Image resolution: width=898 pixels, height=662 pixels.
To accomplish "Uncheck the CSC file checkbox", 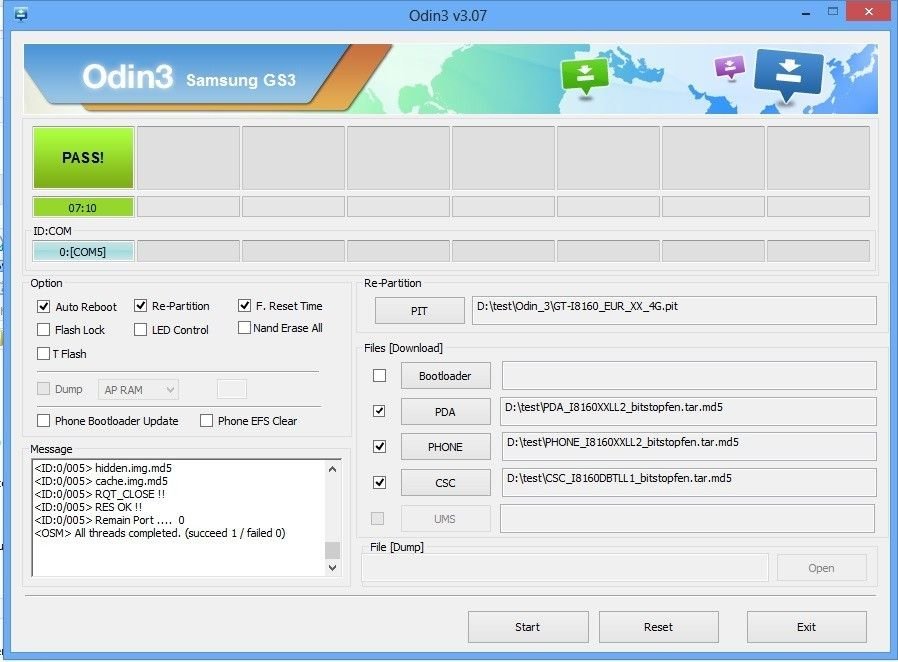I will pos(379,483).
